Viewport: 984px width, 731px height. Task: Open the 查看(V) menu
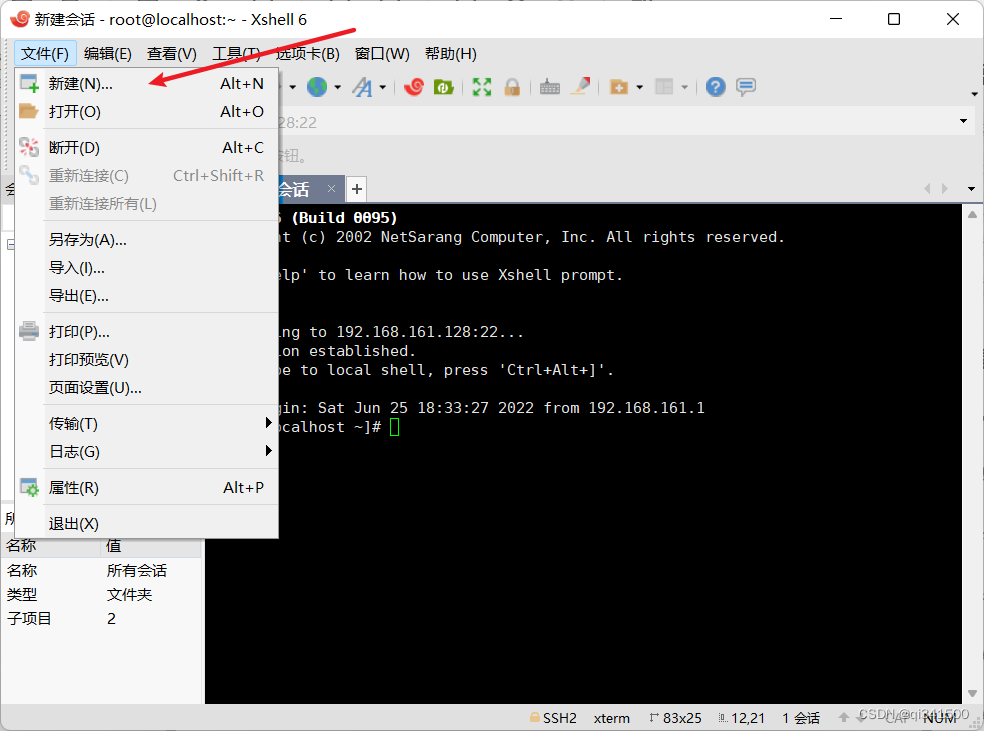[x=171, y=54]
